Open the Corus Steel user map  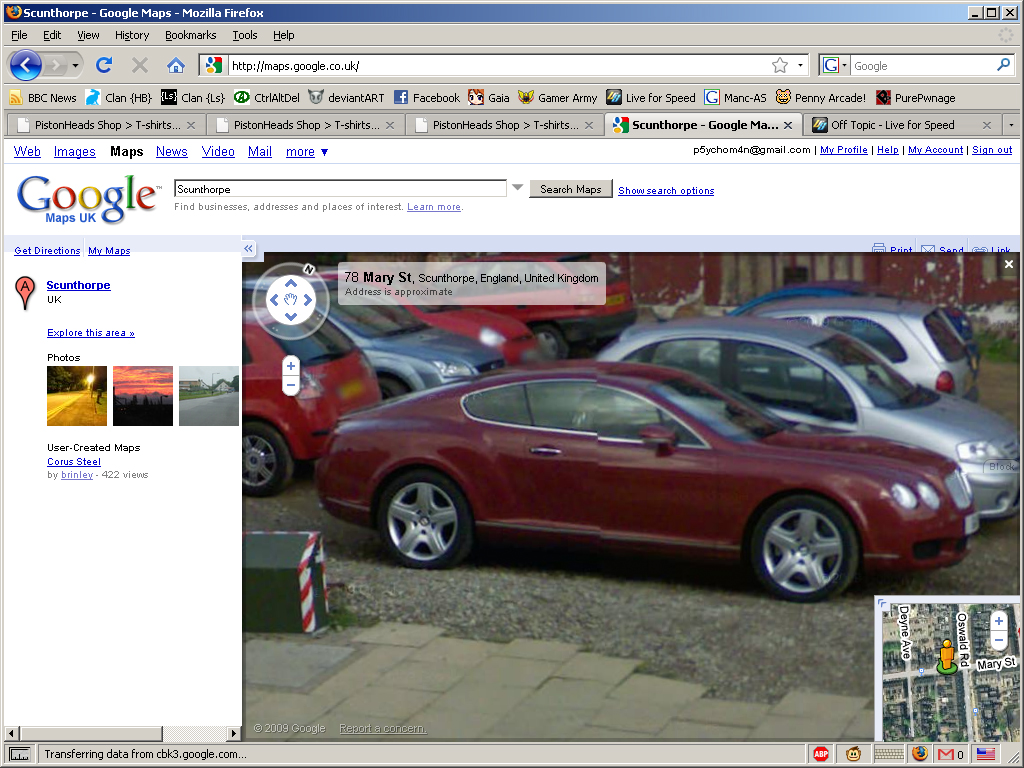[x=74, y=461]
